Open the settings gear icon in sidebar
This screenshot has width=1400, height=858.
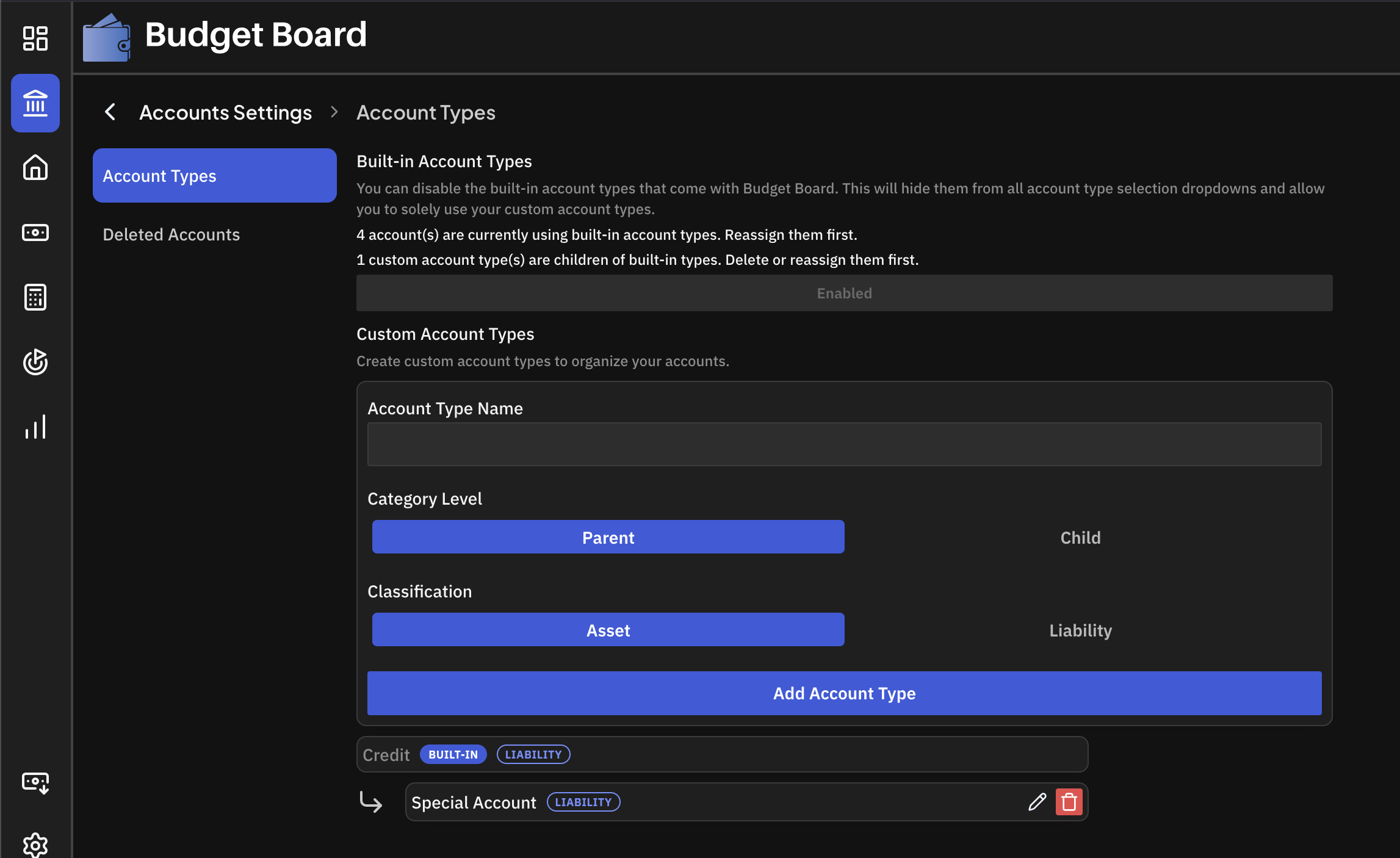pyautogui.click(x=35, y=845)
